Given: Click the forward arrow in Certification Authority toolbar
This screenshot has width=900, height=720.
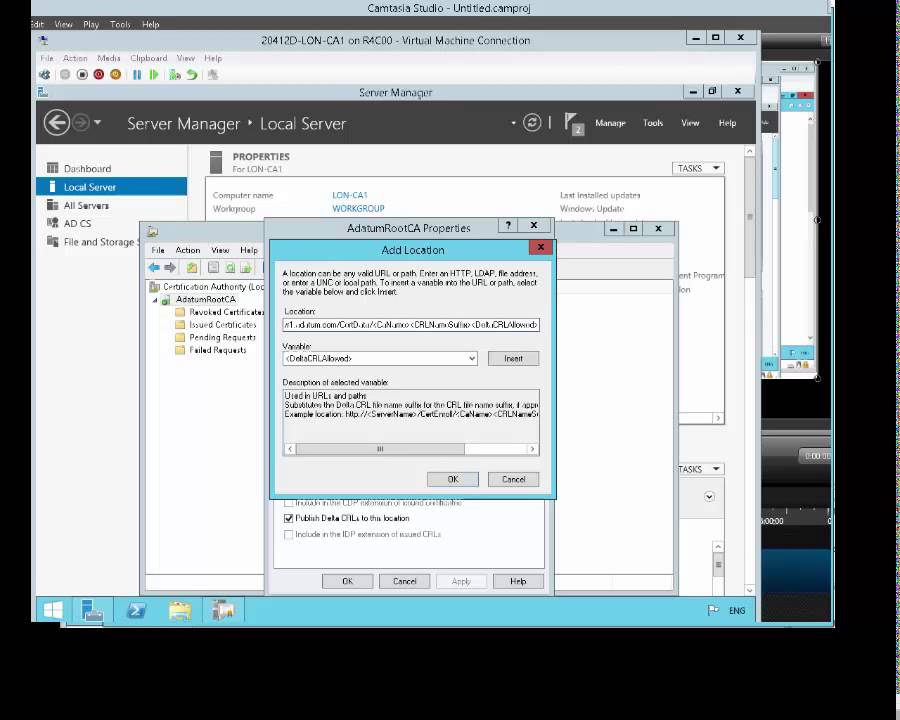Looking at the screenshot, I should 170,268.
